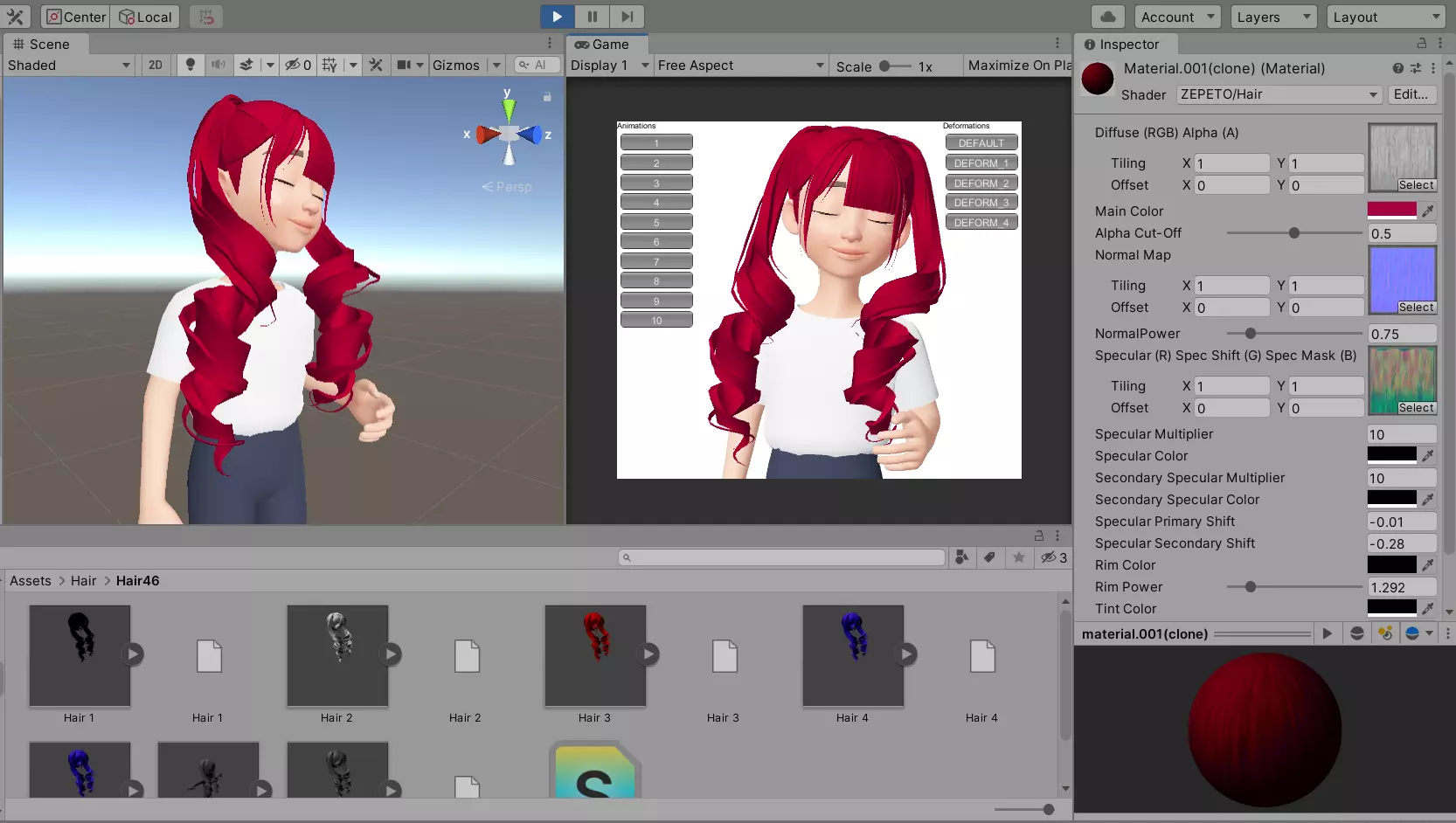Open the custom editor tools icon

pos(16,17)
